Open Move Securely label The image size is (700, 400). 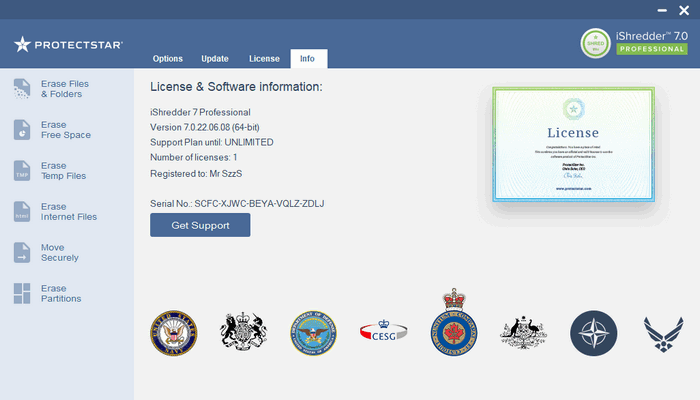tap(60, 252)
